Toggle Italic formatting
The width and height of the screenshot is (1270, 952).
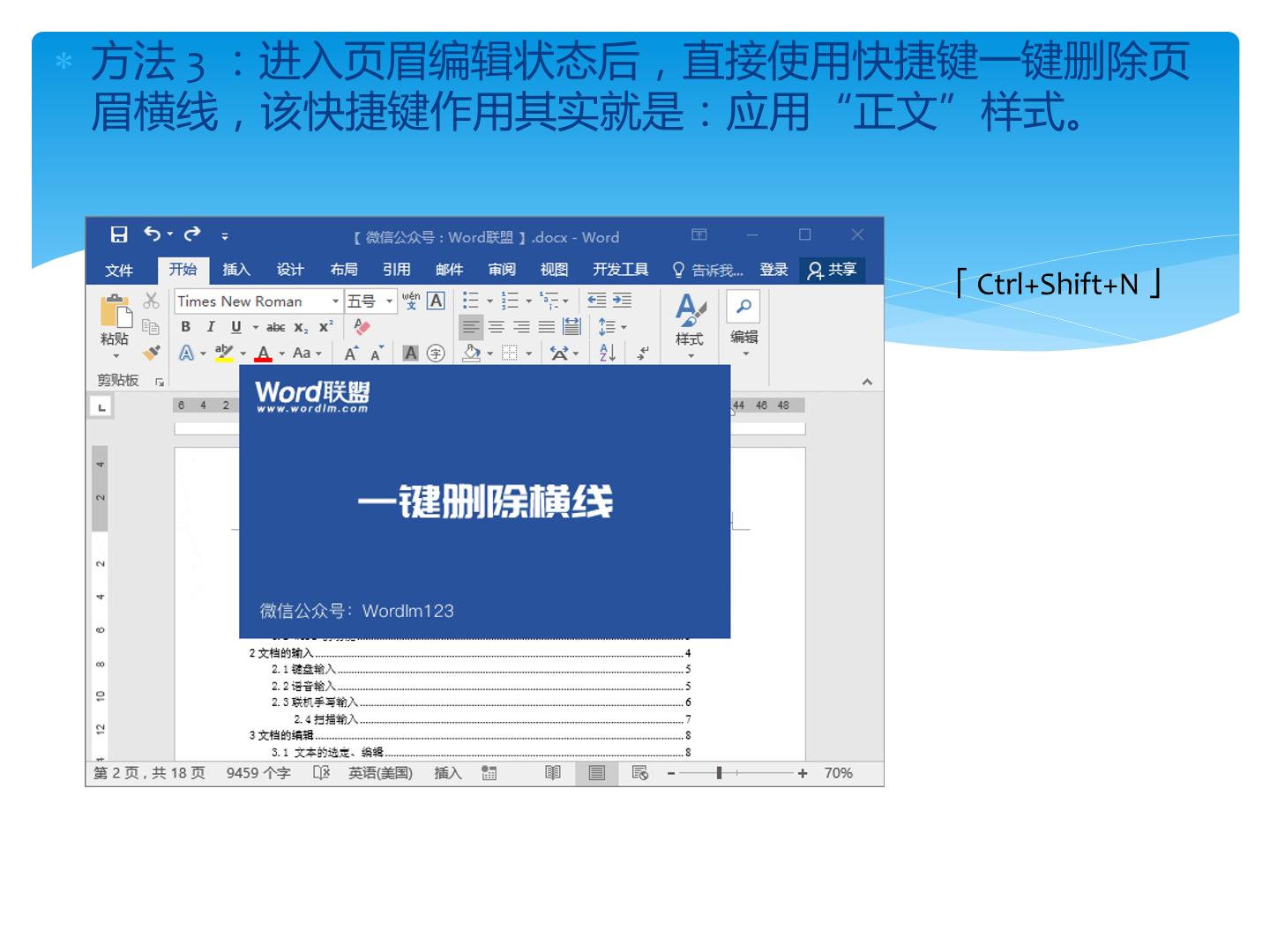[211, 327]
